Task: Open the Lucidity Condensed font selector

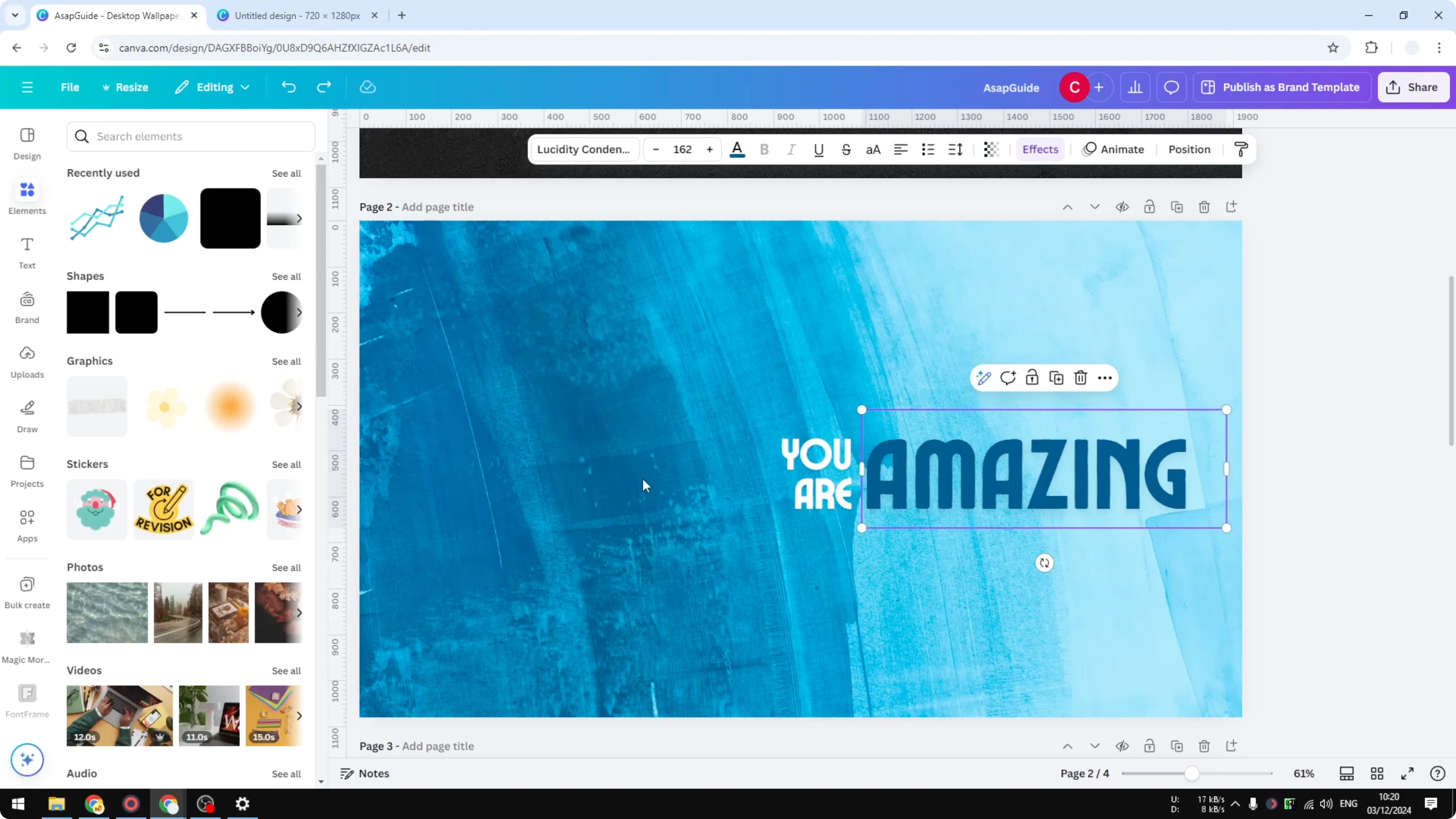Action: tap(584, 149)
